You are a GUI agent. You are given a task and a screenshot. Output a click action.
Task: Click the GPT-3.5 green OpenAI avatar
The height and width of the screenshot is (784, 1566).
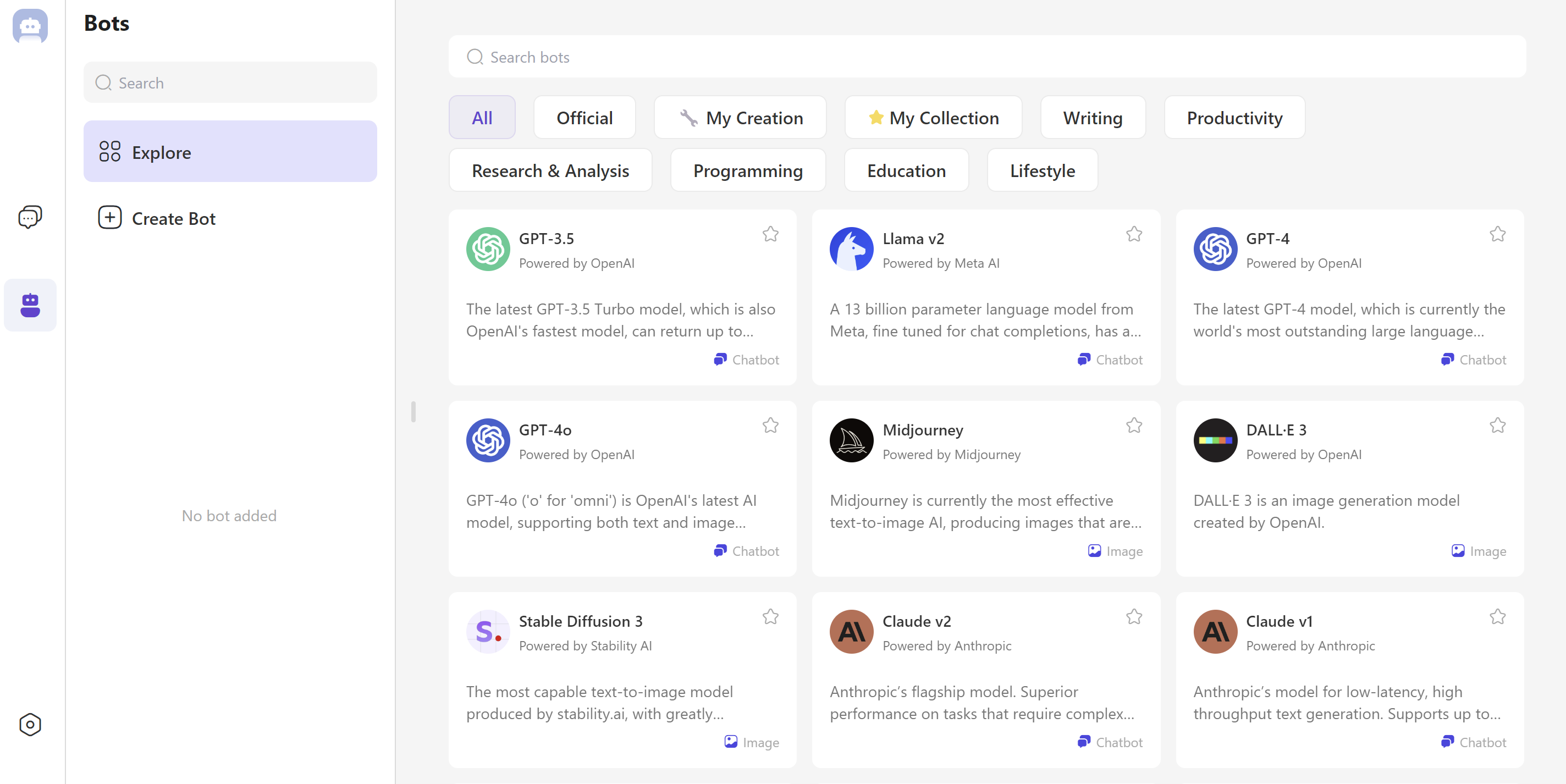coord(488,249)
